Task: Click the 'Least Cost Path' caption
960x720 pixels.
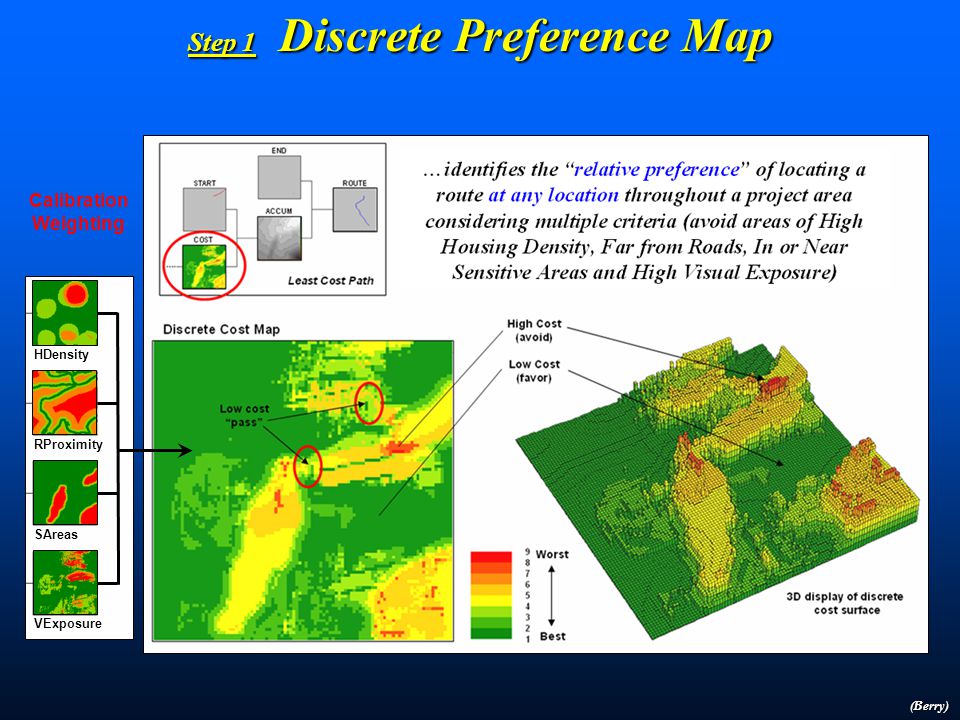Action: click(331, 280)
